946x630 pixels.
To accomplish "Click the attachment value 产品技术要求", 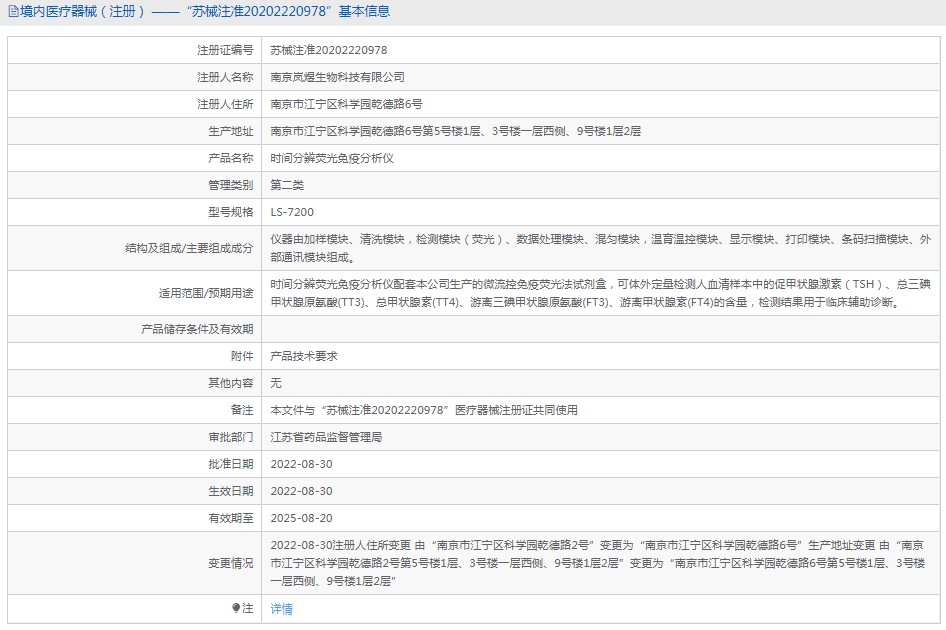I will pyautogui.click(x=304, y=356).
